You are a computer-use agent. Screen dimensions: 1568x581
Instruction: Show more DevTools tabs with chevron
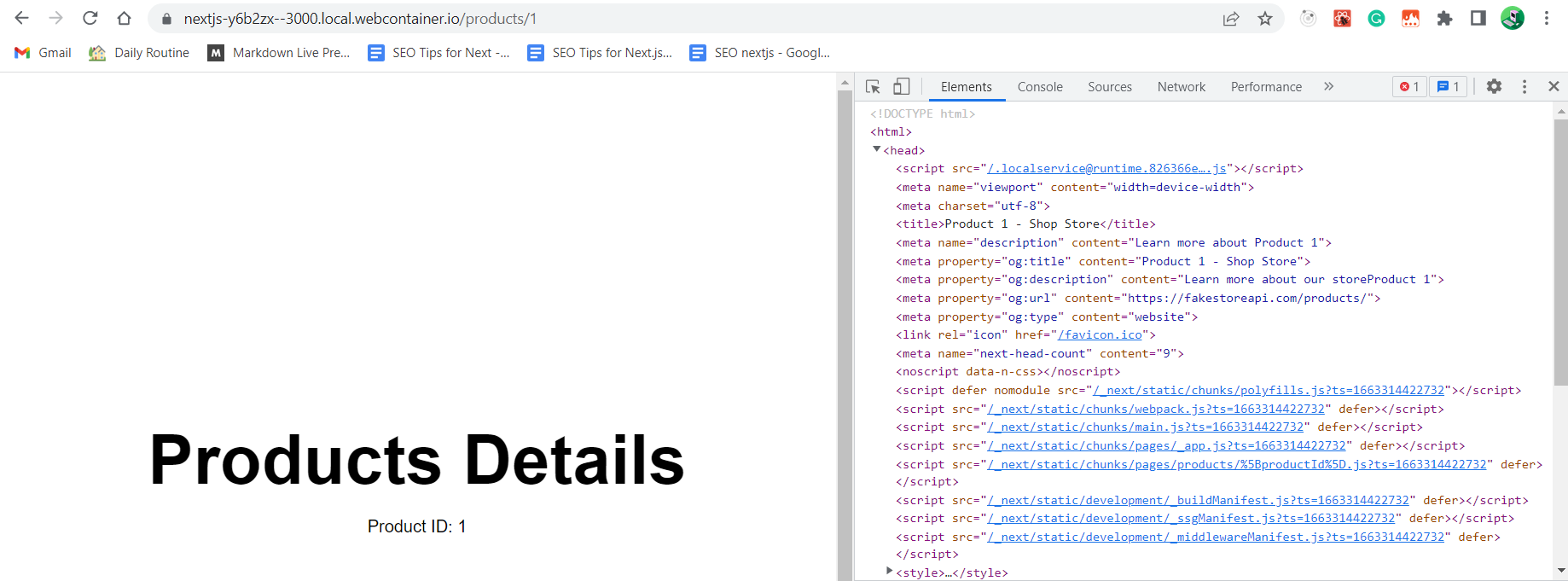tap(1328, 86)
